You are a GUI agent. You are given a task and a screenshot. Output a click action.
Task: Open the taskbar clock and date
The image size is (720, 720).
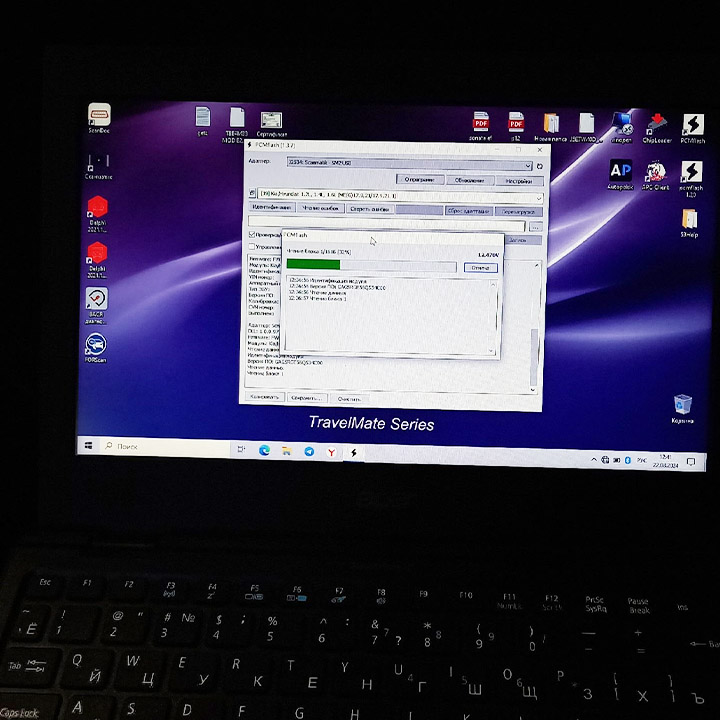tap(665, 461)
